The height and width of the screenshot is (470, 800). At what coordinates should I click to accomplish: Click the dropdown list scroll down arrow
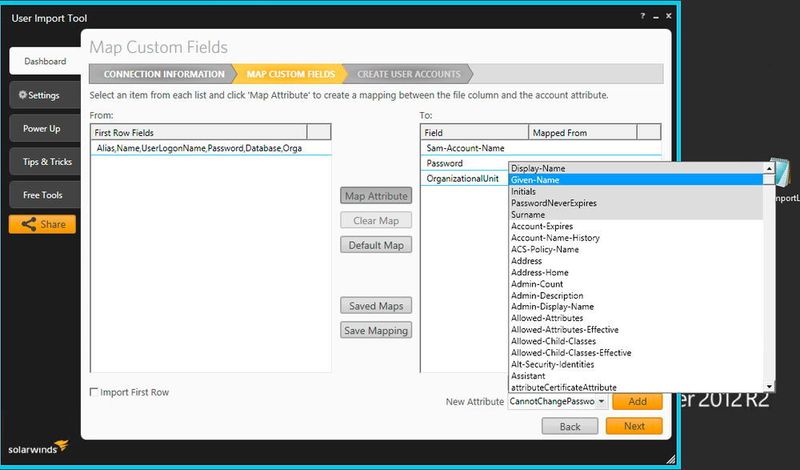[769, 387]
